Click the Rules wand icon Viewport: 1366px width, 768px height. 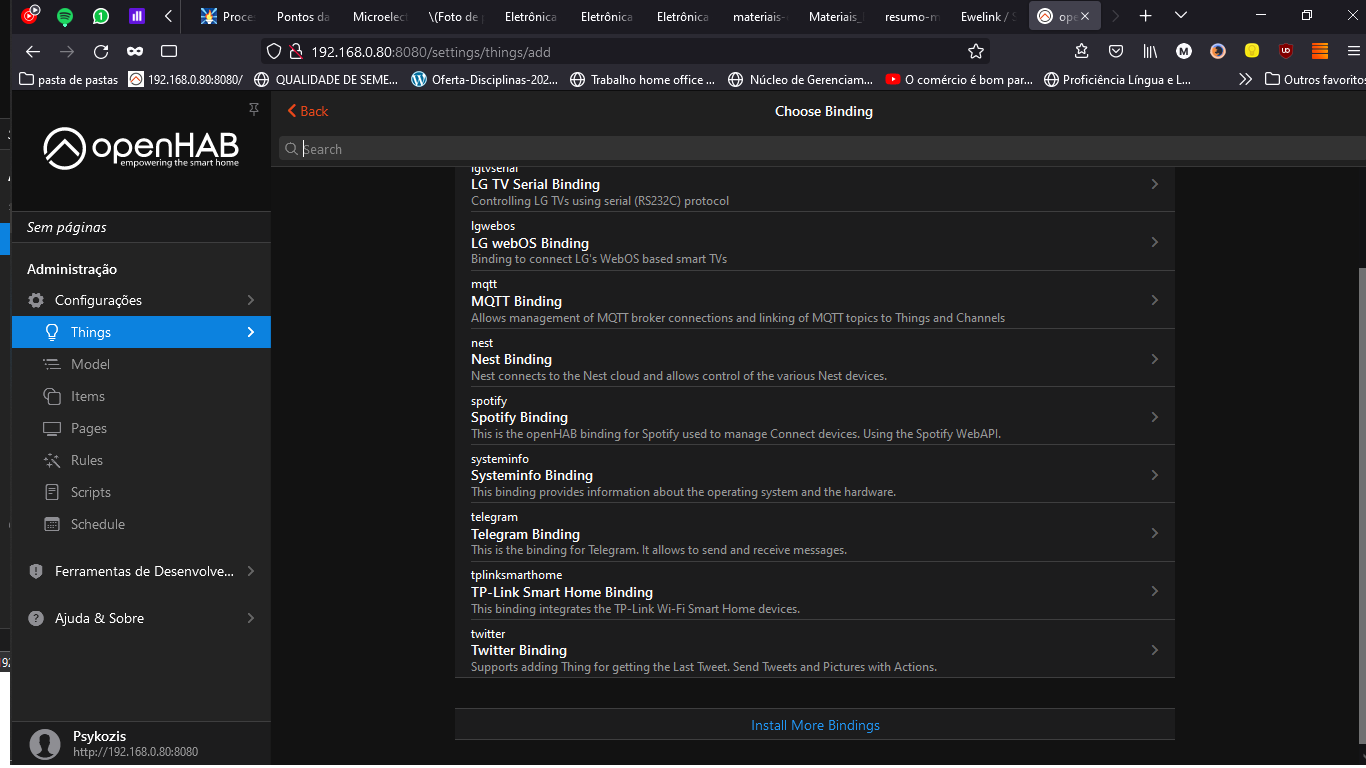coord(52,460)
